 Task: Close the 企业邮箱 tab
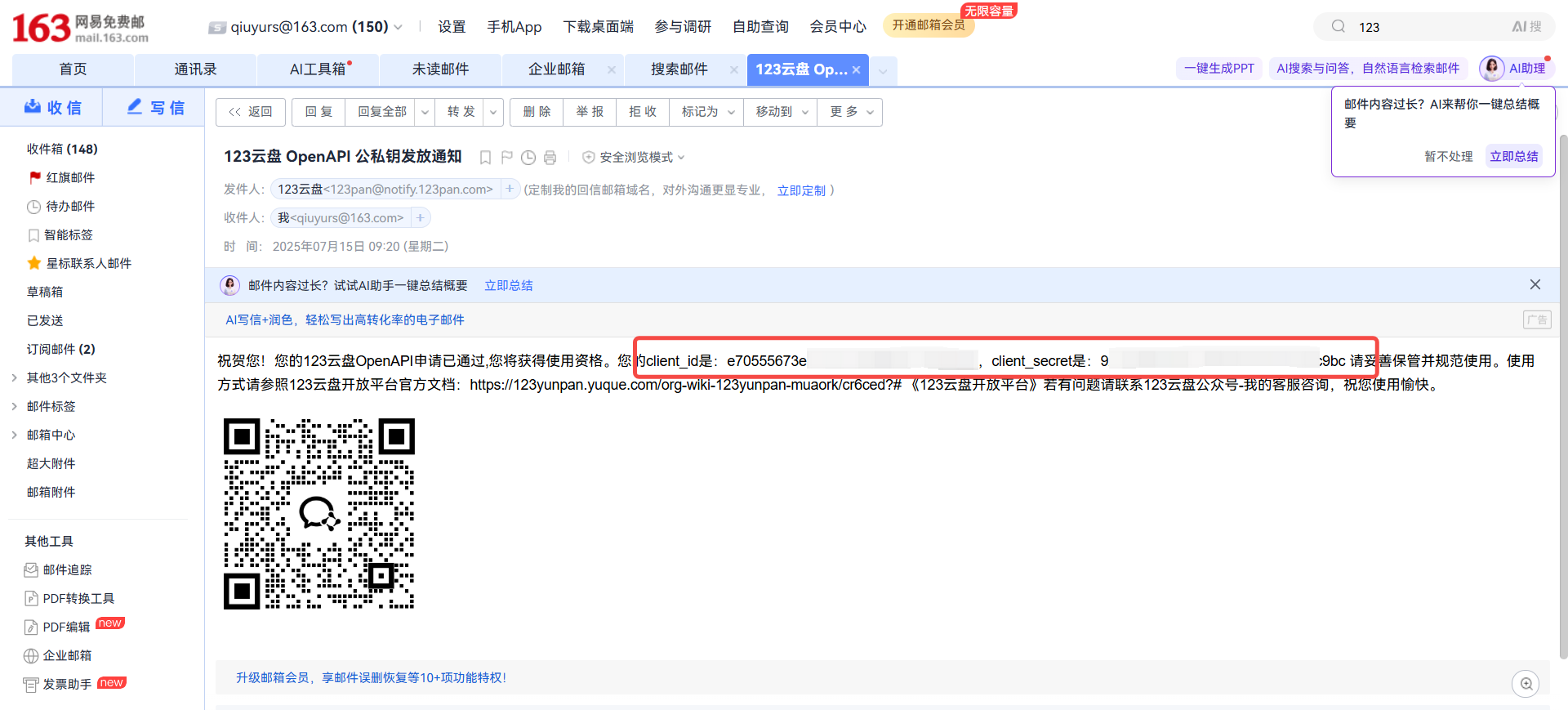pos(612,70)
